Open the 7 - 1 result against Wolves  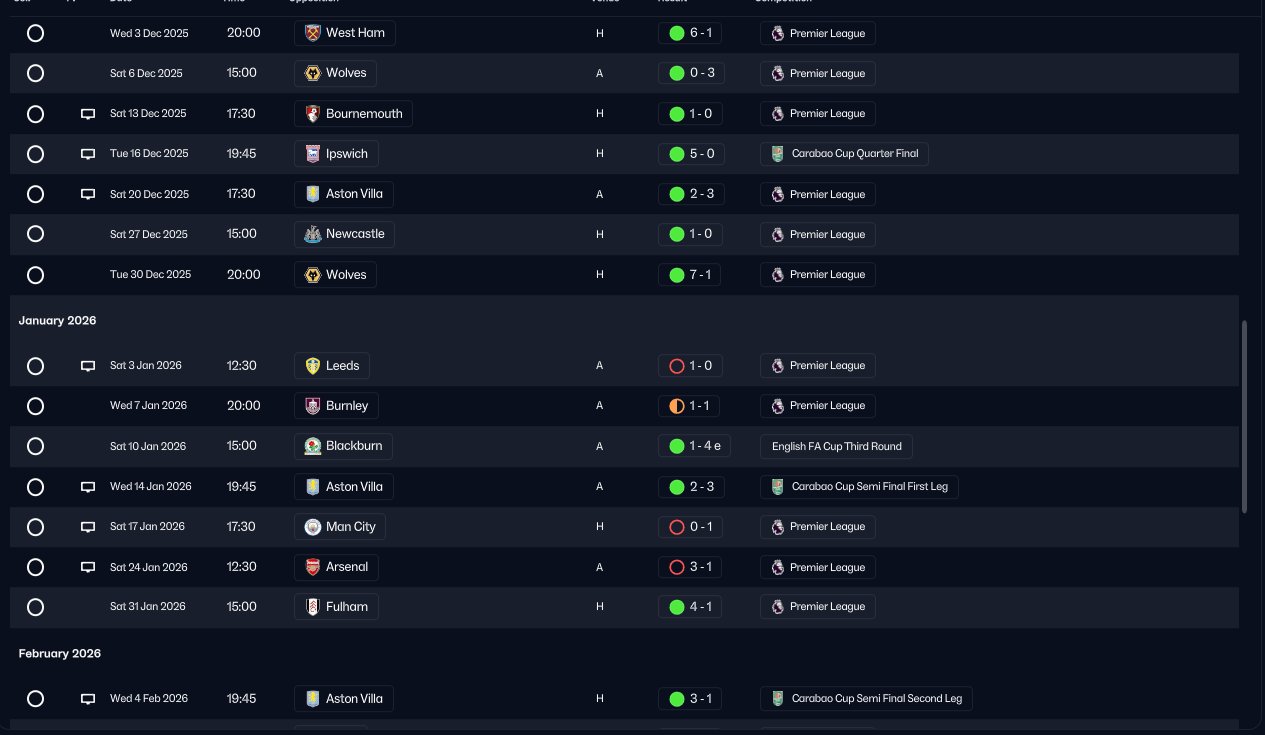click(690, 275)
